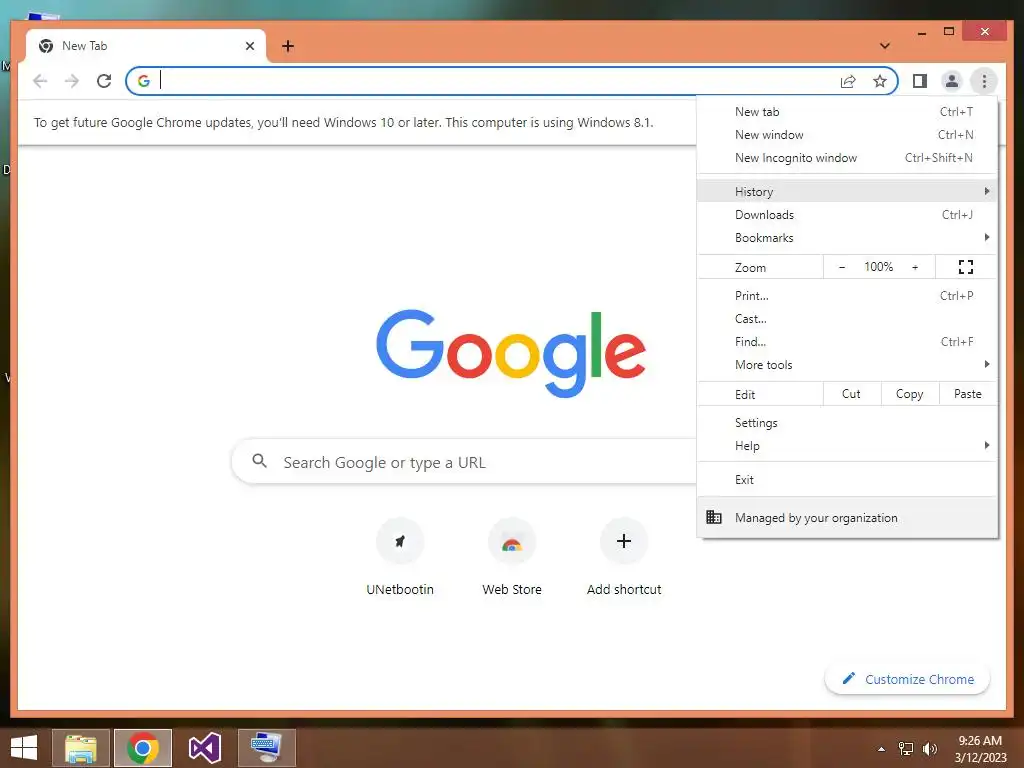Bookmark this tab with the star icon
1024x768 pixels.
click(x=880, y=81)
